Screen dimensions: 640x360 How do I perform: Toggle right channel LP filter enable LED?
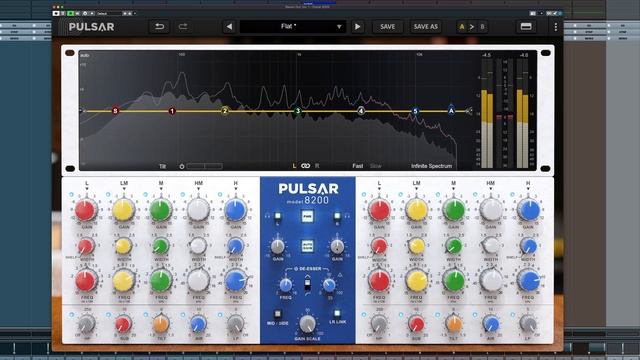(512, 315)
